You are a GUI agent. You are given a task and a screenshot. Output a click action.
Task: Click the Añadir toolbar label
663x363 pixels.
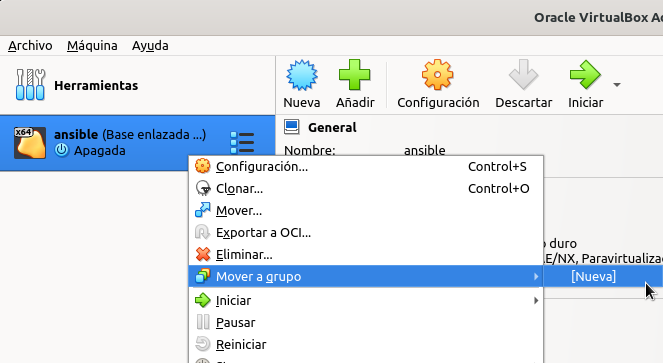click(355, 102)
